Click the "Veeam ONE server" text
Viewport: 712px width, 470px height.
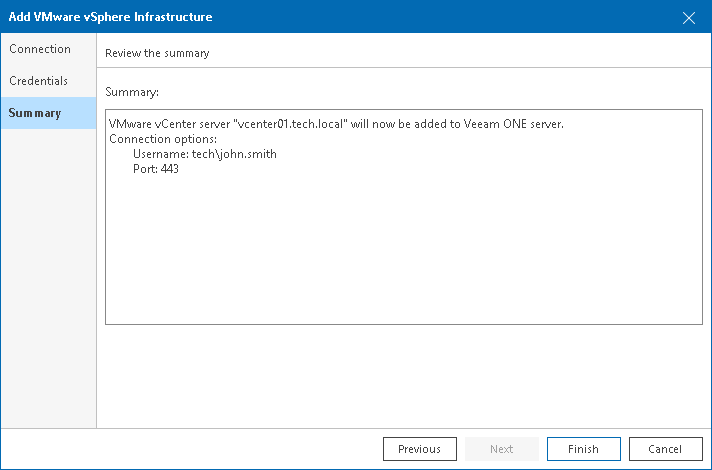coord(514,124)
